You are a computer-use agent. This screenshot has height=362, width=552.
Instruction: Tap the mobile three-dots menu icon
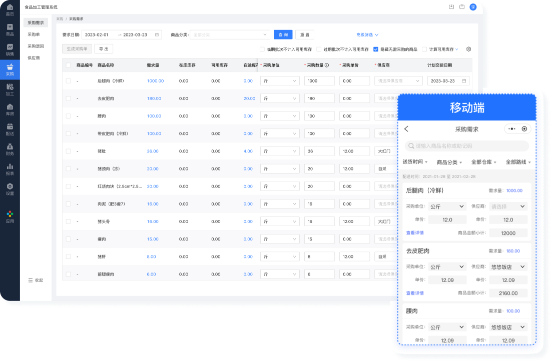[x=512, y=129]
